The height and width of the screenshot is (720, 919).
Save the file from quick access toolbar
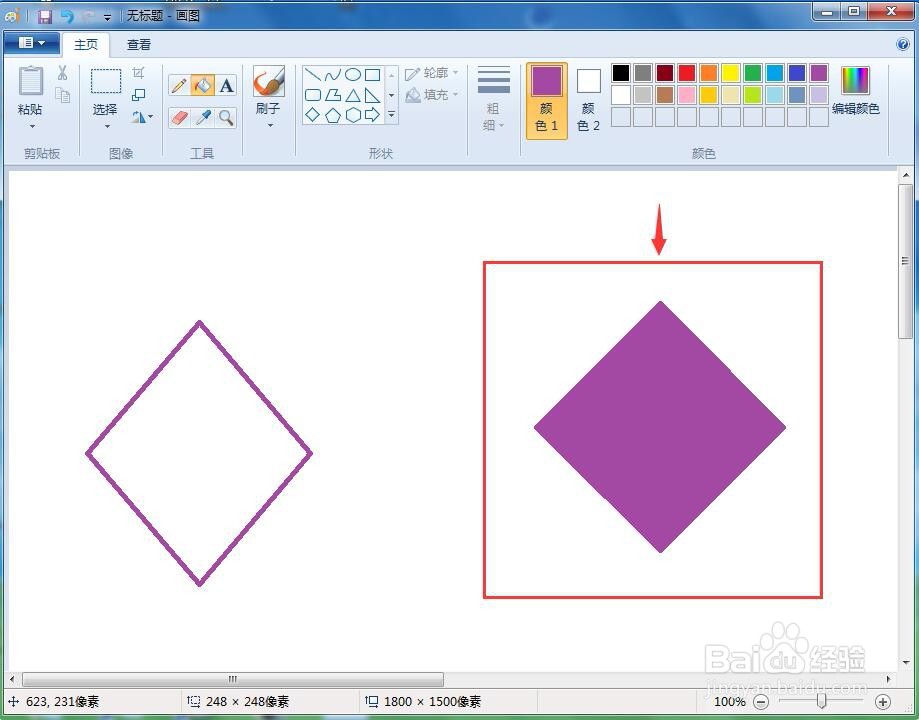tap(45, 16)
